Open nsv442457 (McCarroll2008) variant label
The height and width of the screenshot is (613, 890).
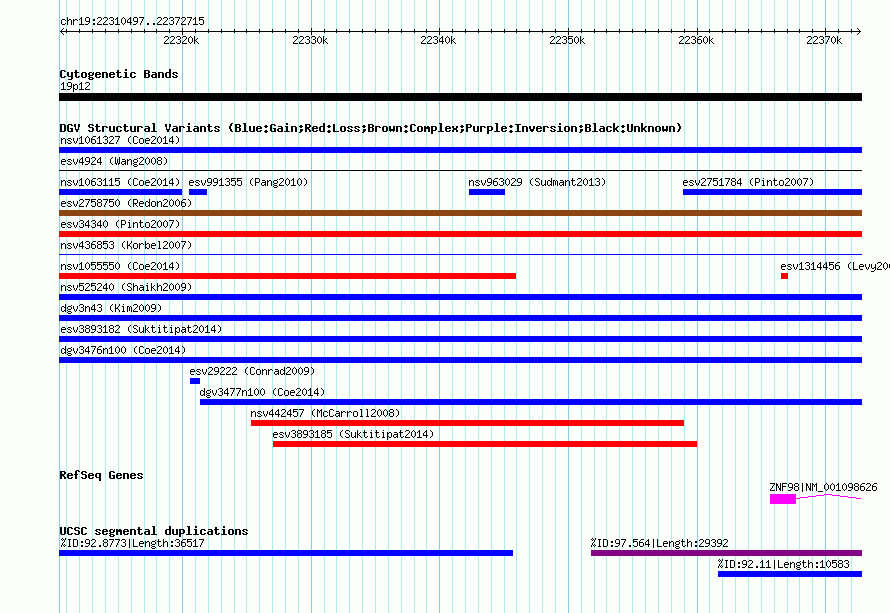click(x=325, y=413)
